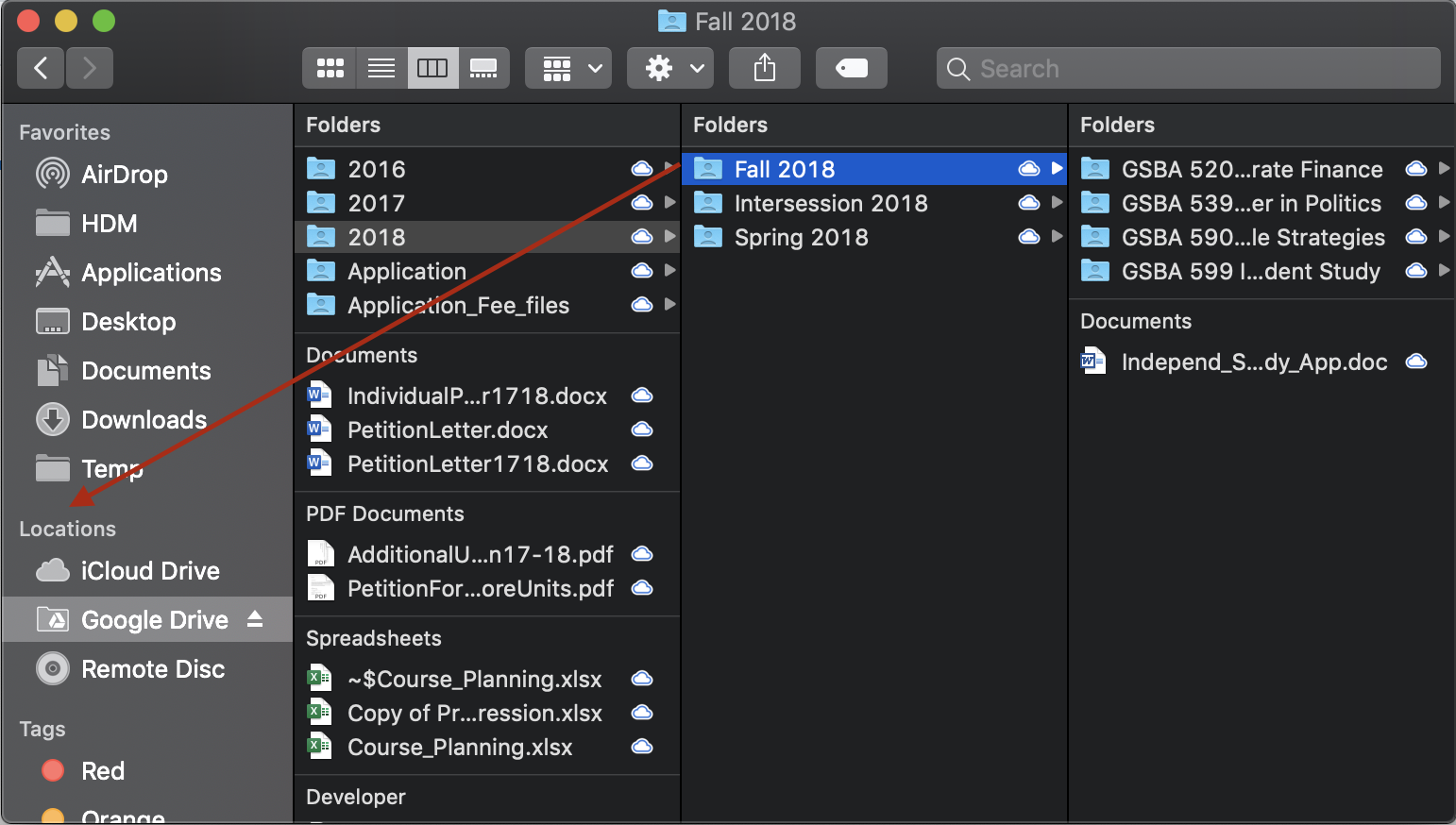Select Remote Disc in Locations
The image size is (1456, 825).
pos(153,669)
